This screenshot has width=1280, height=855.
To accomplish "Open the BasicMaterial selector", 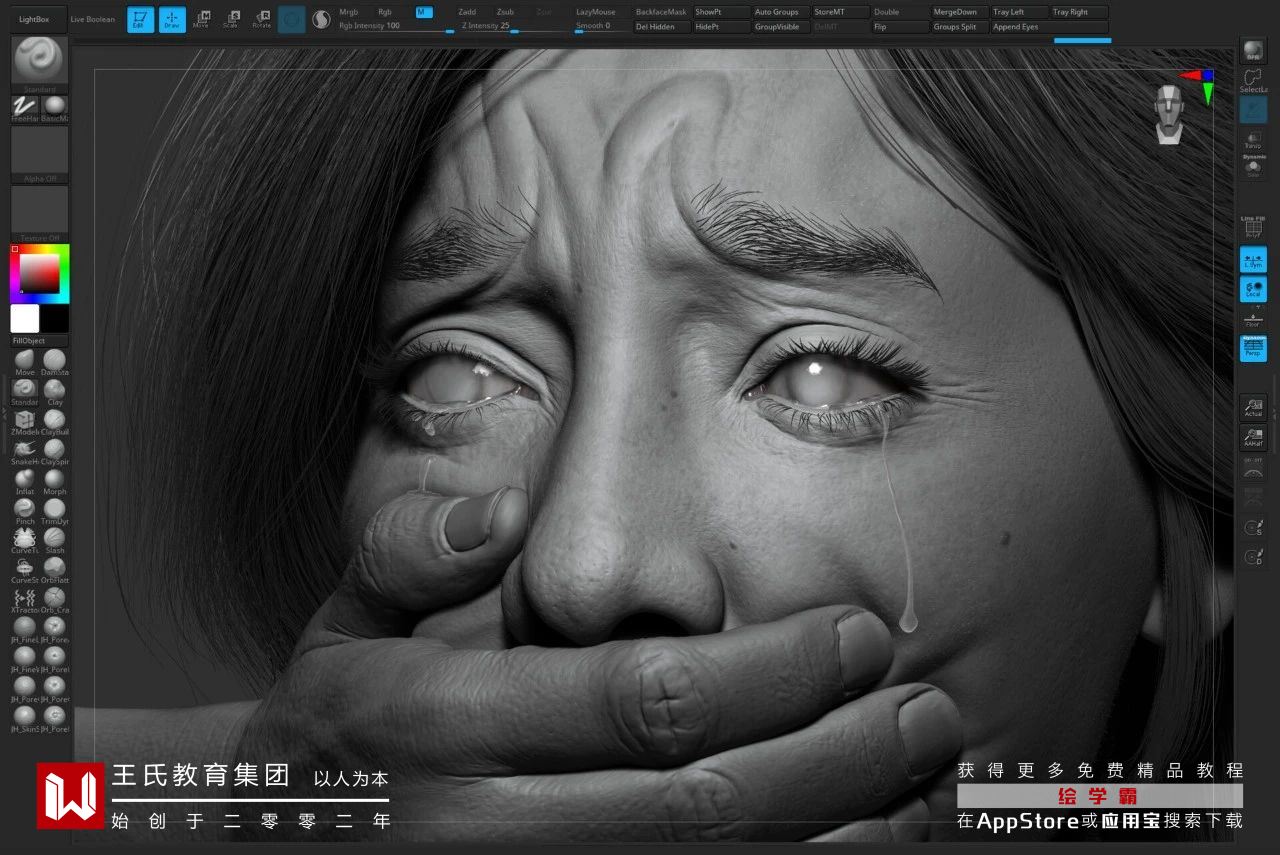I will [54, 108].
